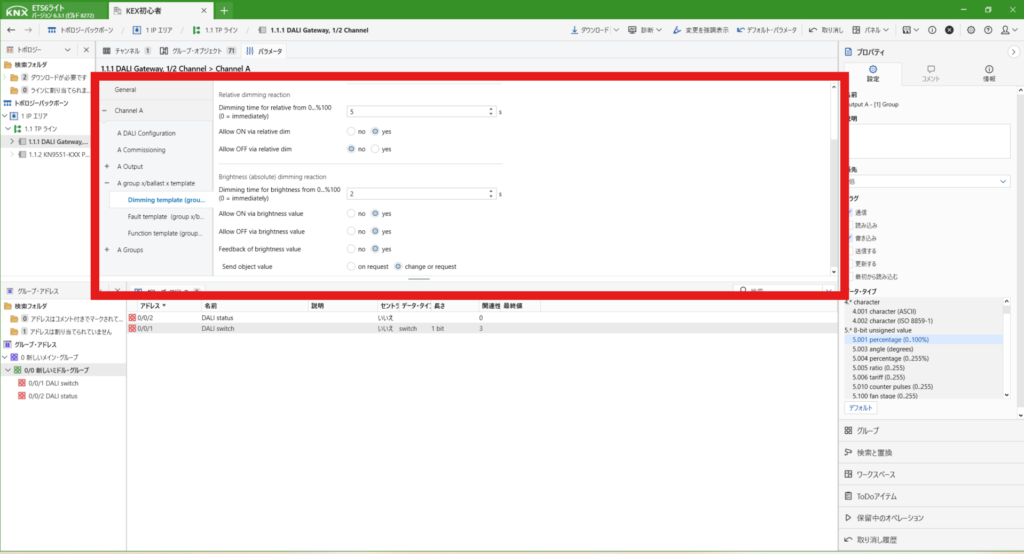Click the relative dimming time input field

click(420, 112)
